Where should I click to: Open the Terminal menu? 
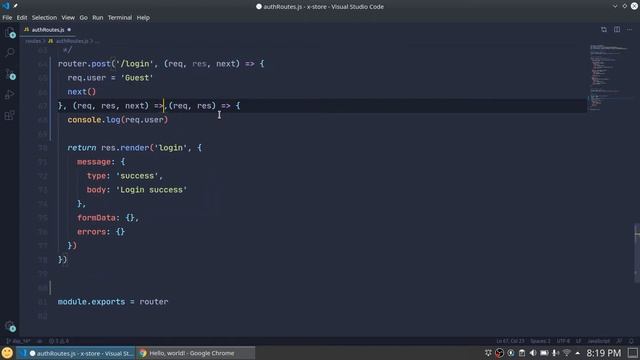pos(120,18)
